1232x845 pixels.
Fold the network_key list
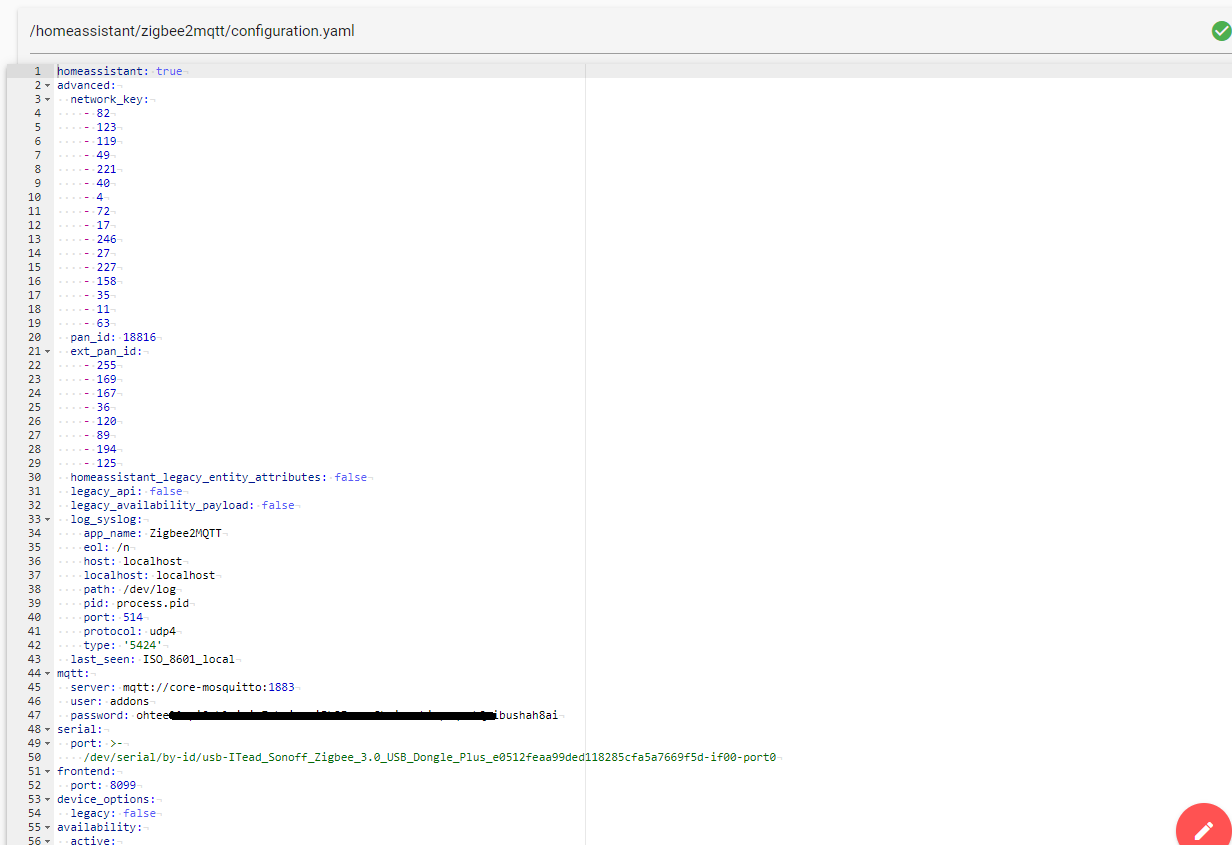tap(48, 100)
